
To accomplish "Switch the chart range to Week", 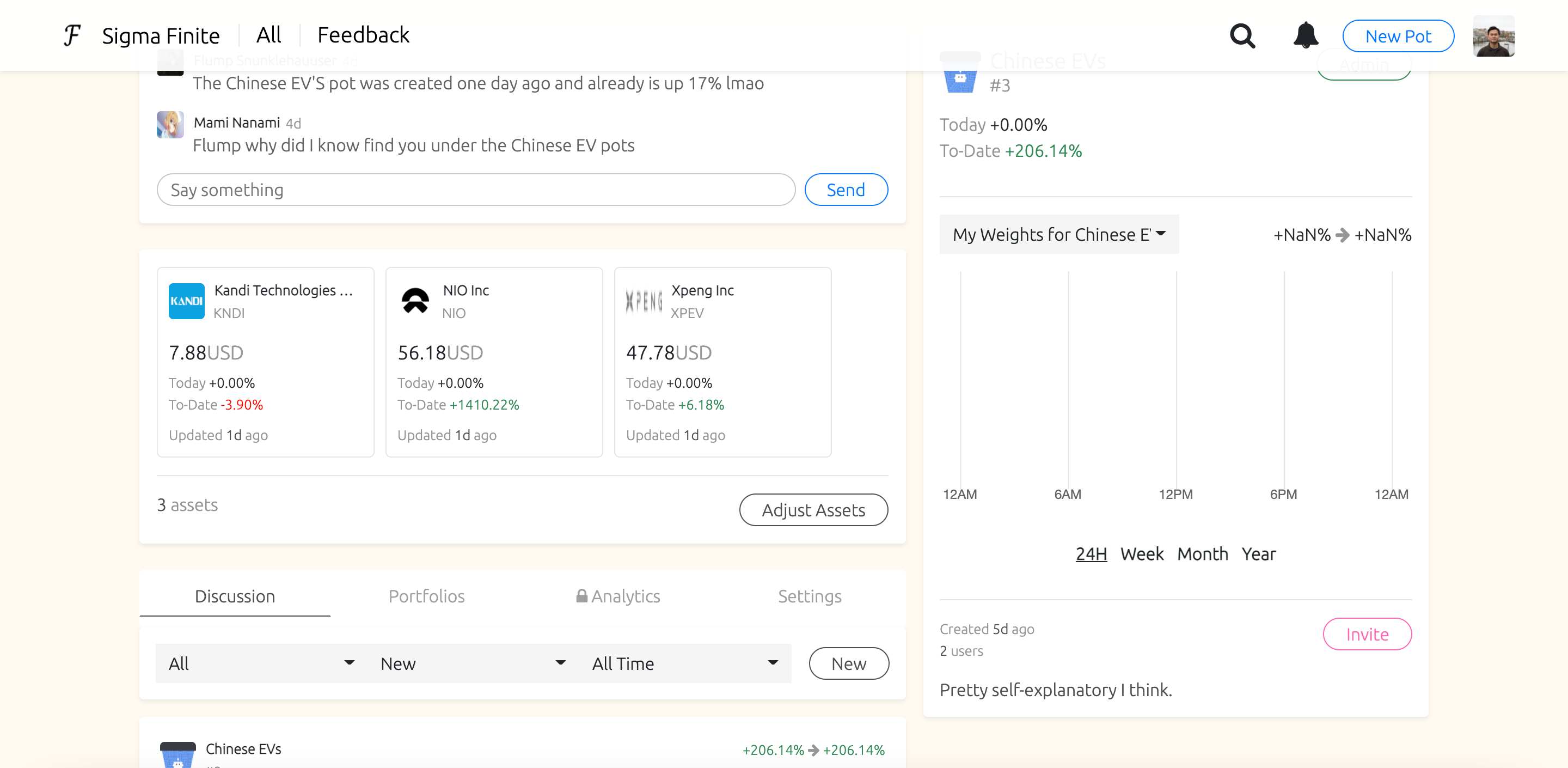I will [1141, 553].
